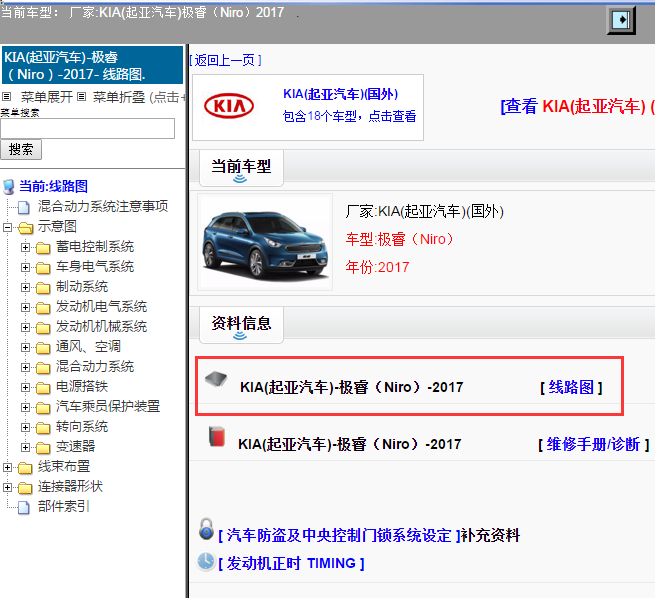The height and width of the screenshot is (598, 655).
Task: Click the padlock icon for 汽车防盗 settings
Action: point(206,529)
